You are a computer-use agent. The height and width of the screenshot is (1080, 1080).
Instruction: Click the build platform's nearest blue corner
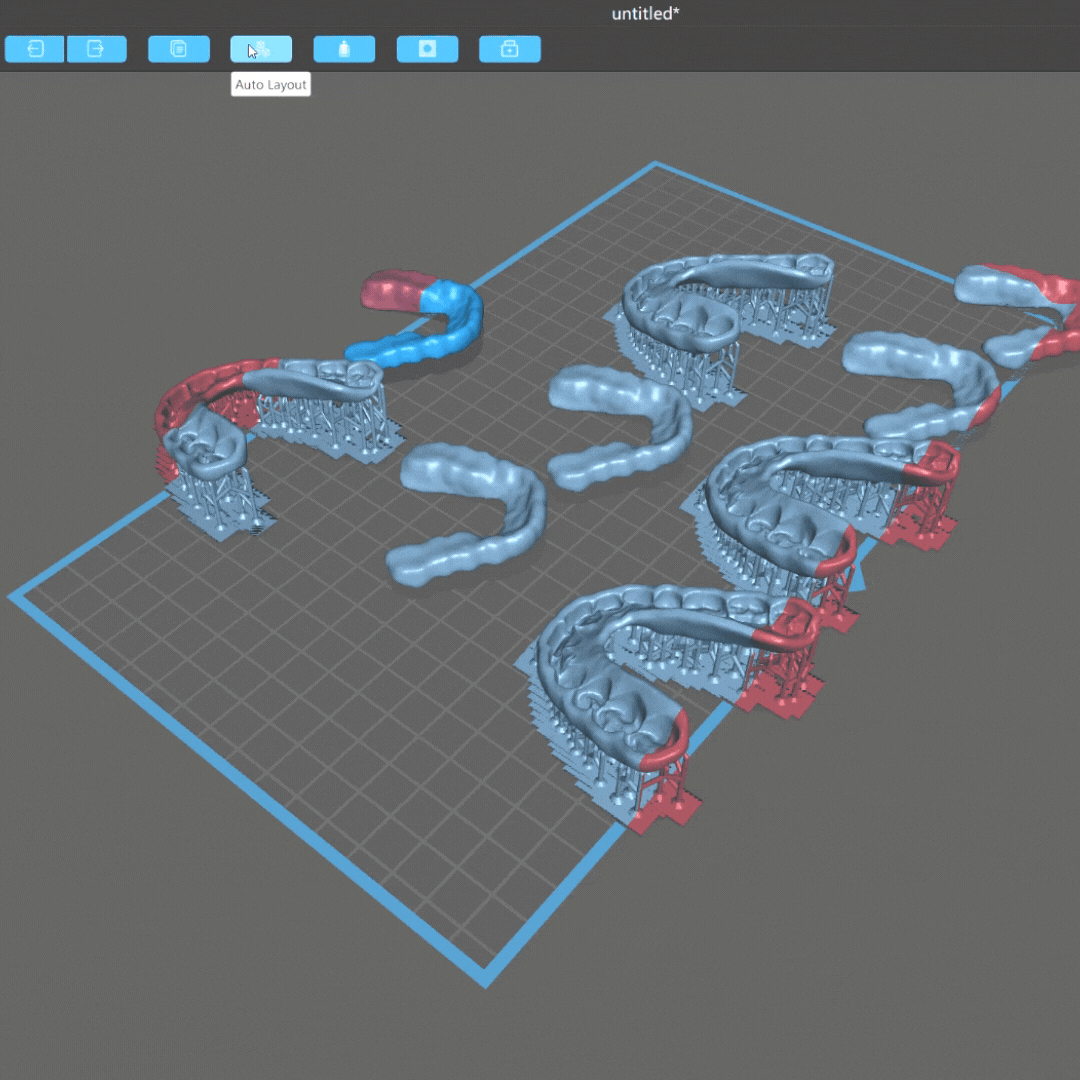point(486,978)
